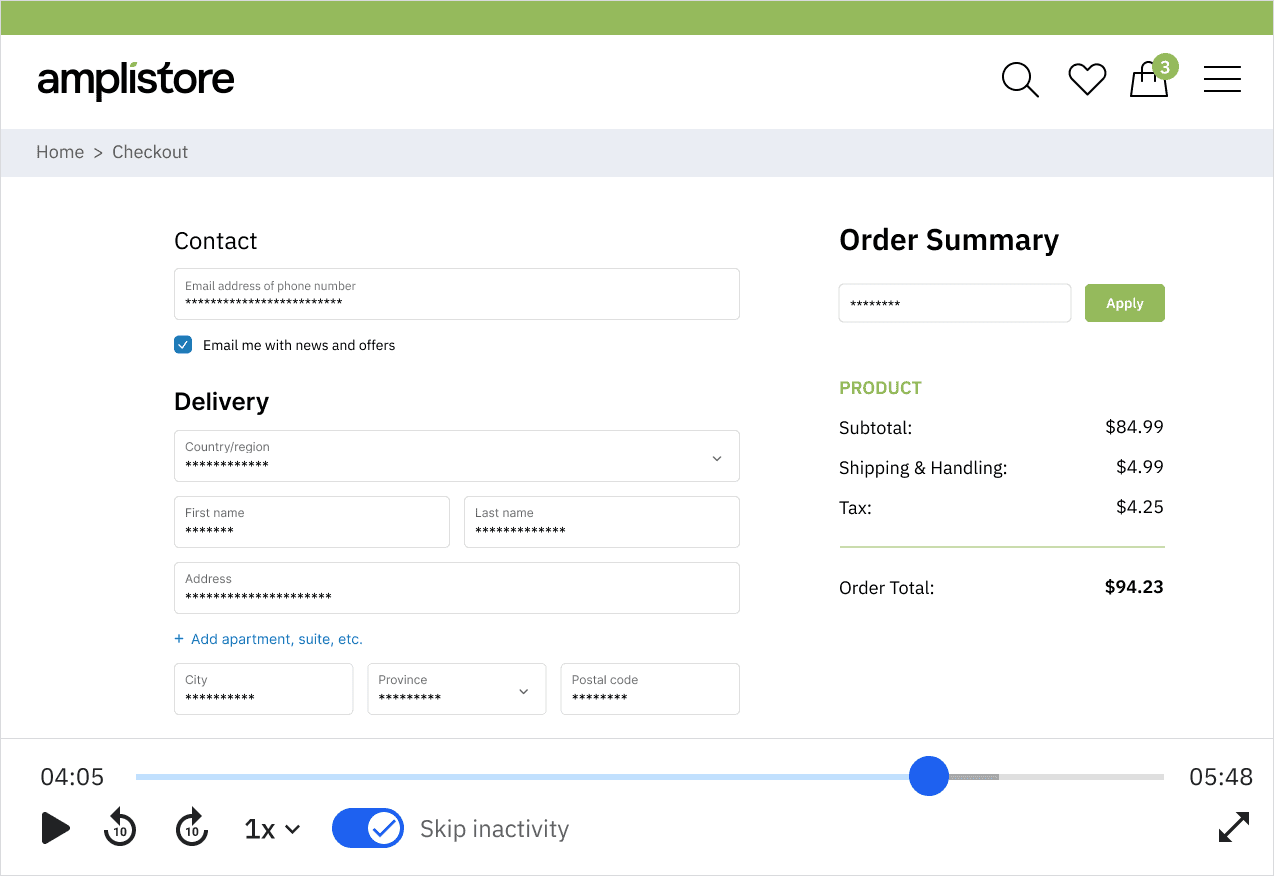This screenshot has width=1274, height=876.
Task: Open the wishlist heart icon
Action: coord(1086,80)
